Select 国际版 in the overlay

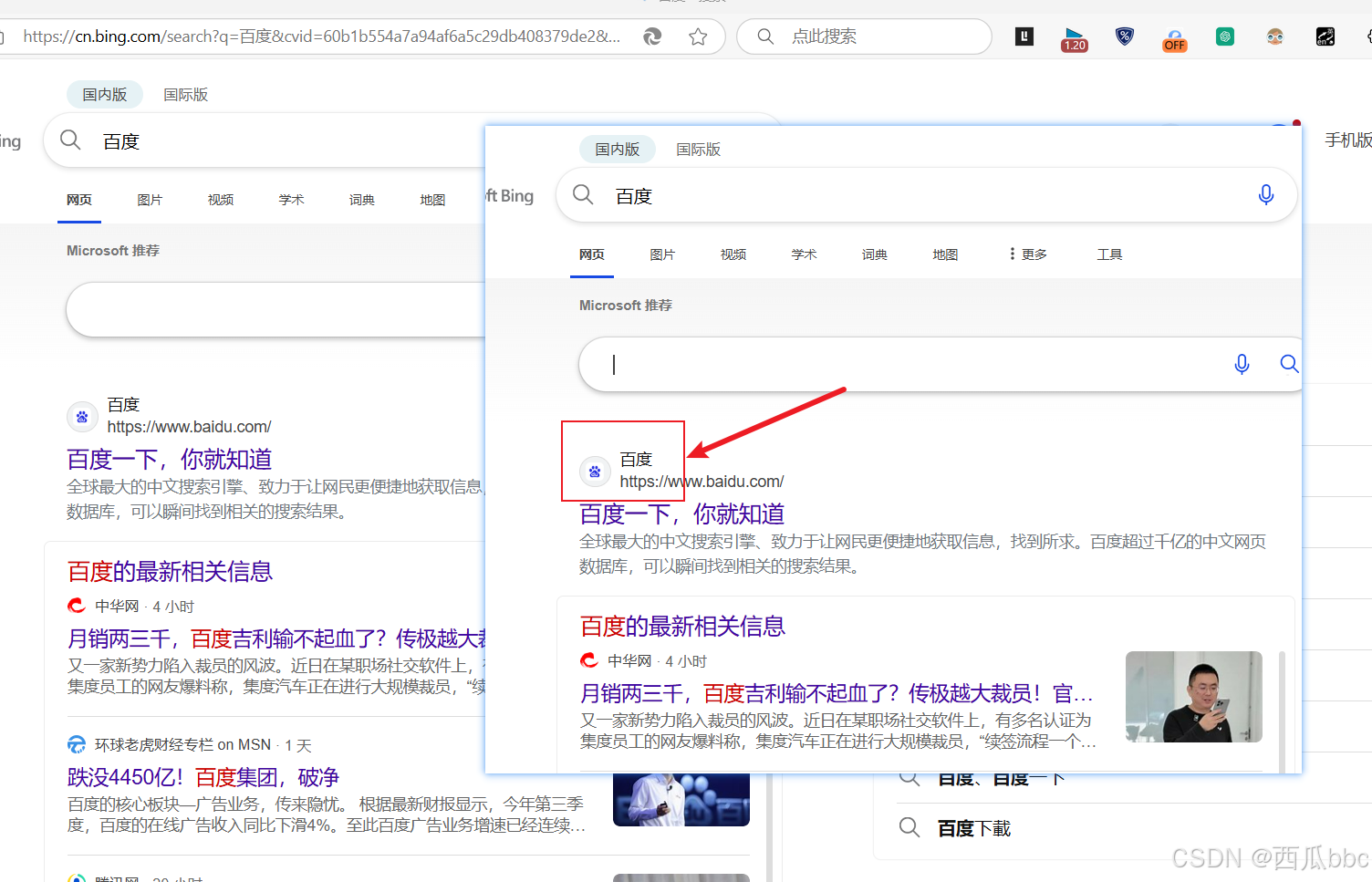(699, 149)
